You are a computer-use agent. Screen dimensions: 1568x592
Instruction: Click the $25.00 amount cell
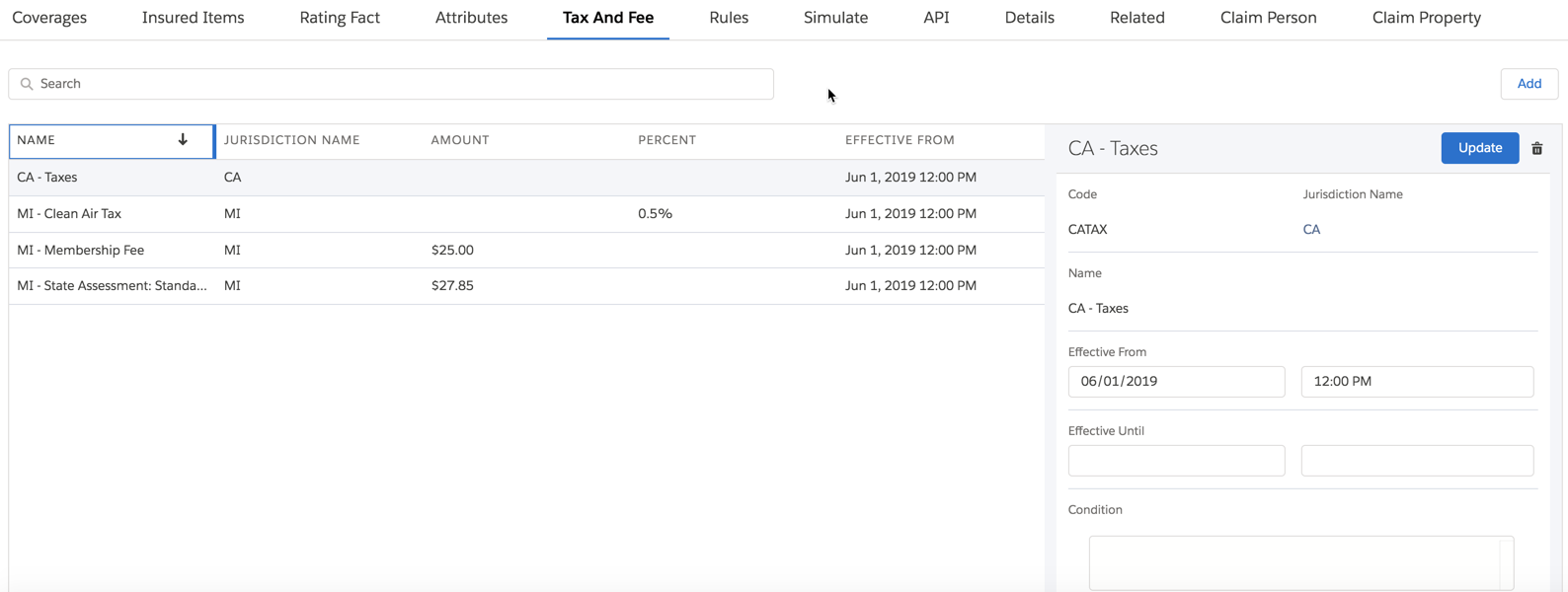452,251
